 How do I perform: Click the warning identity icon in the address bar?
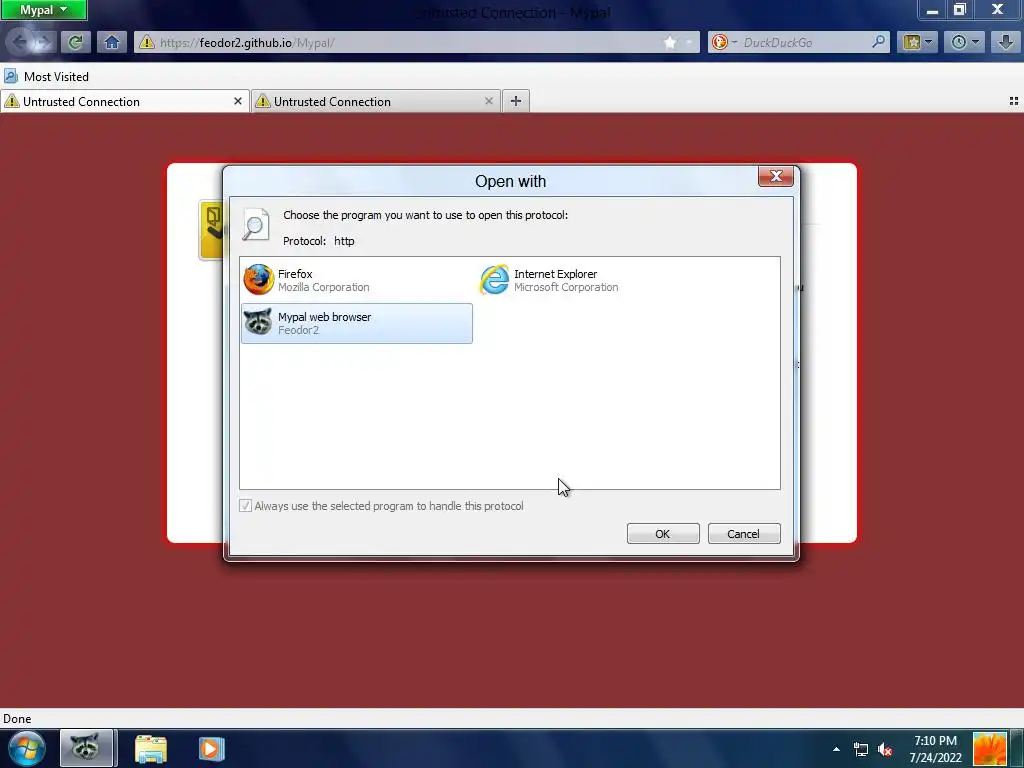(147, 42)
